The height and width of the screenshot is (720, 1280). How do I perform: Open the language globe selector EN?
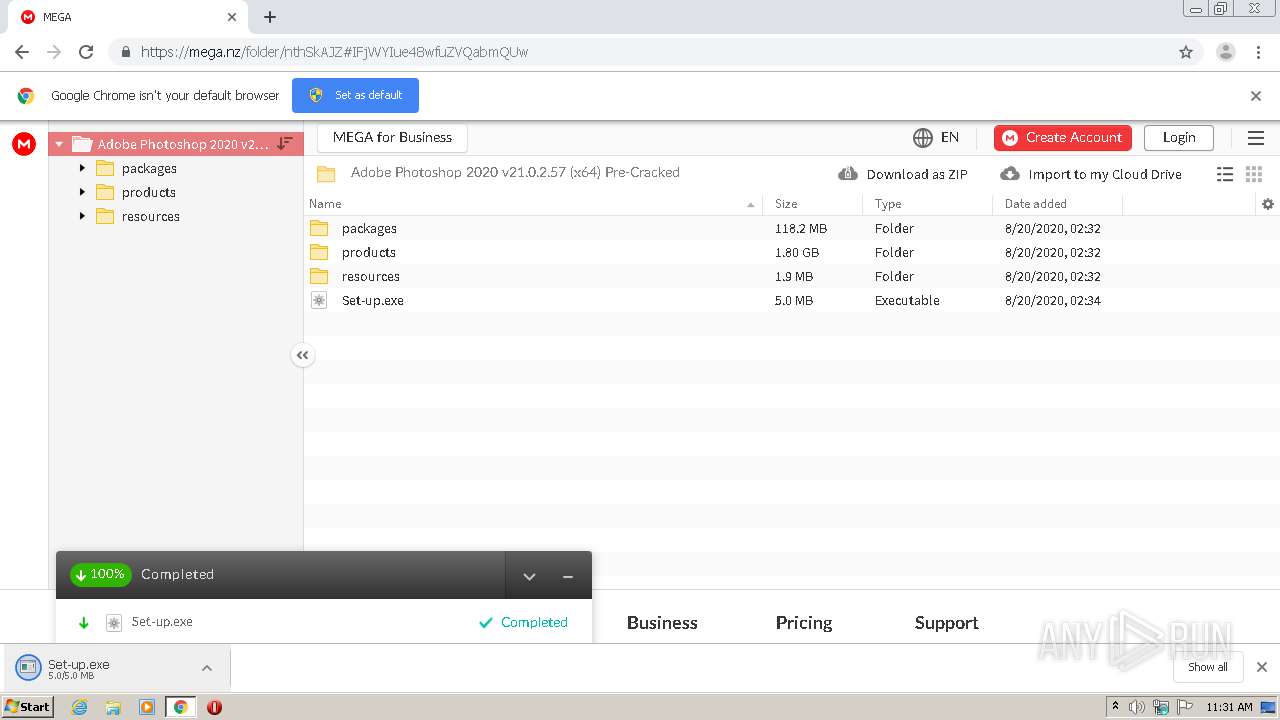pos(935,138)
